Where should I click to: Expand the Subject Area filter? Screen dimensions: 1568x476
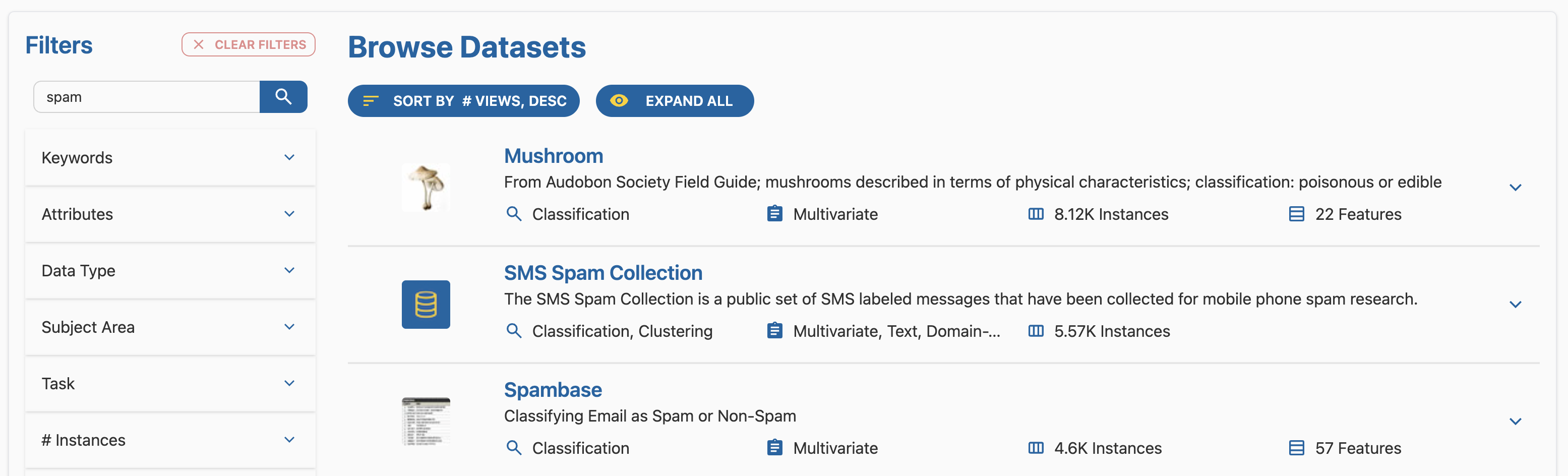point(170,327)
